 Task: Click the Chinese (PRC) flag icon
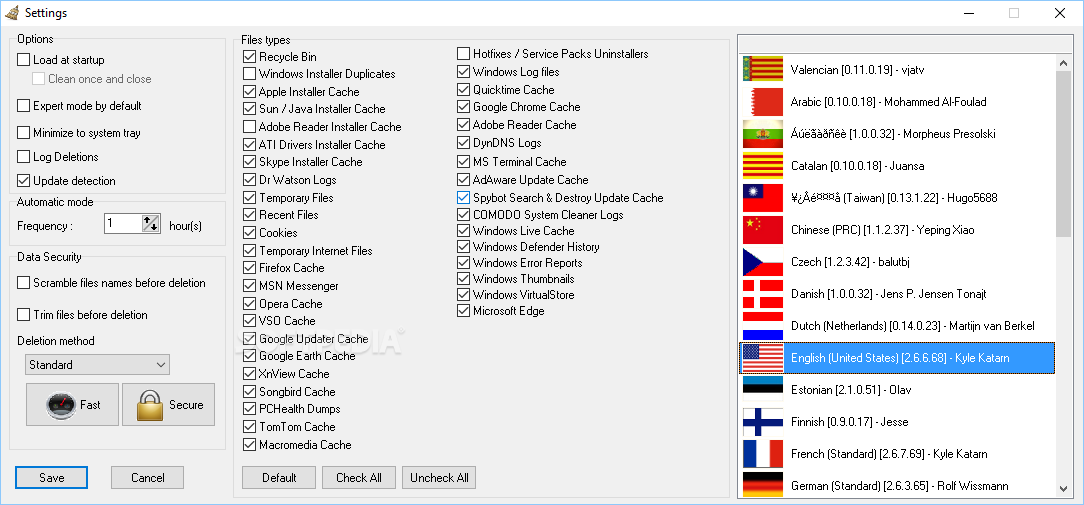[763, 230]
